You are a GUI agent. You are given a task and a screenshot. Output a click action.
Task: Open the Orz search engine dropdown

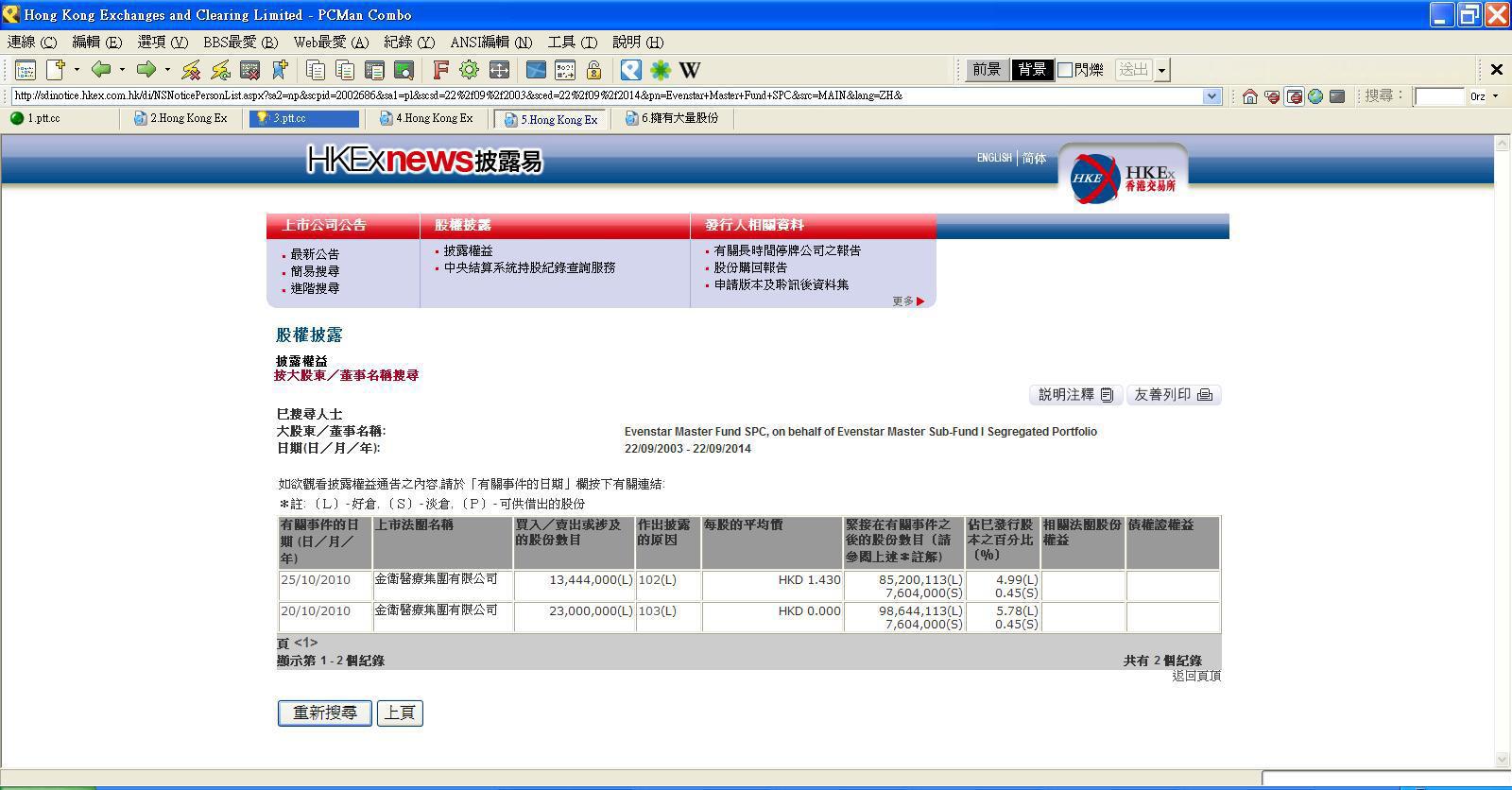[1495, 96]
